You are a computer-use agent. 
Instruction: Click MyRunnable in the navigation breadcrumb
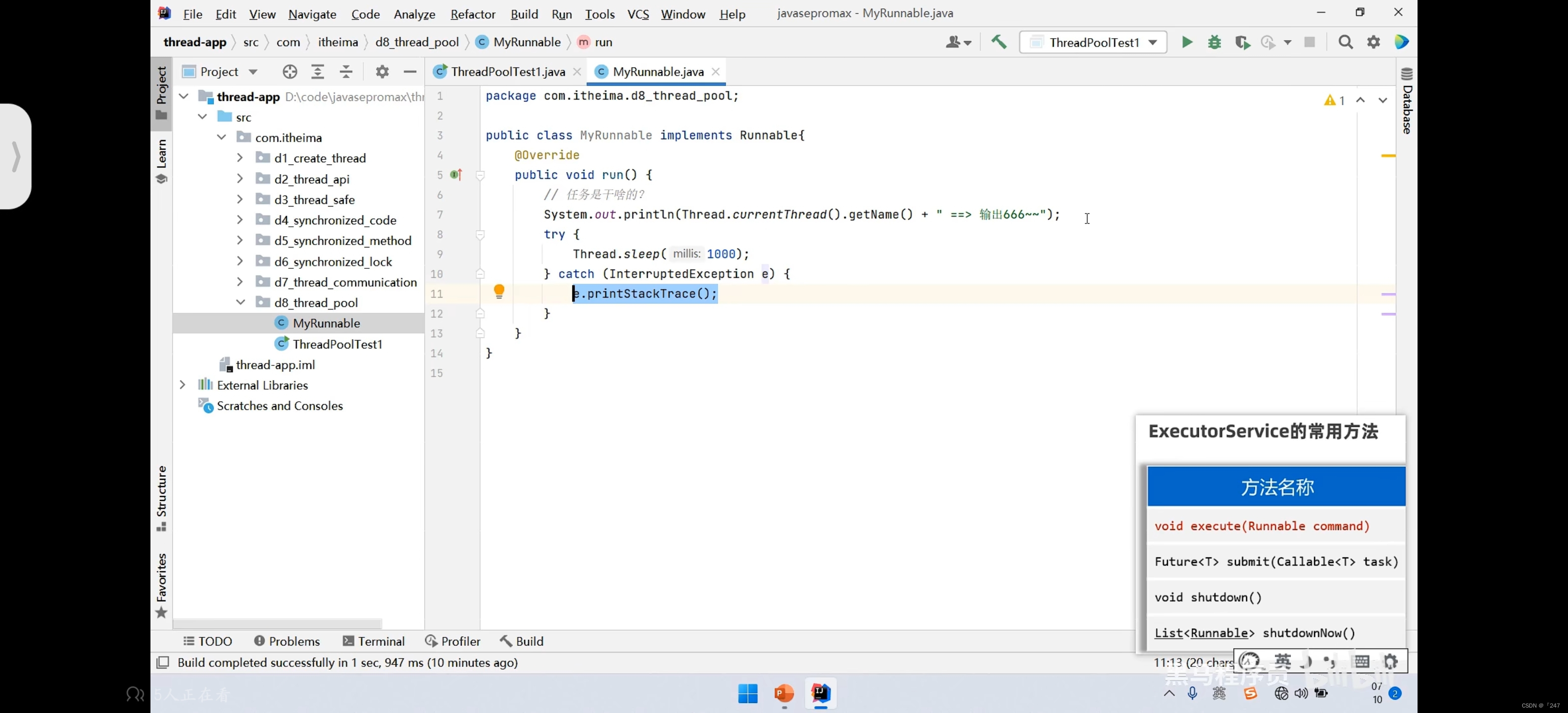518,42
